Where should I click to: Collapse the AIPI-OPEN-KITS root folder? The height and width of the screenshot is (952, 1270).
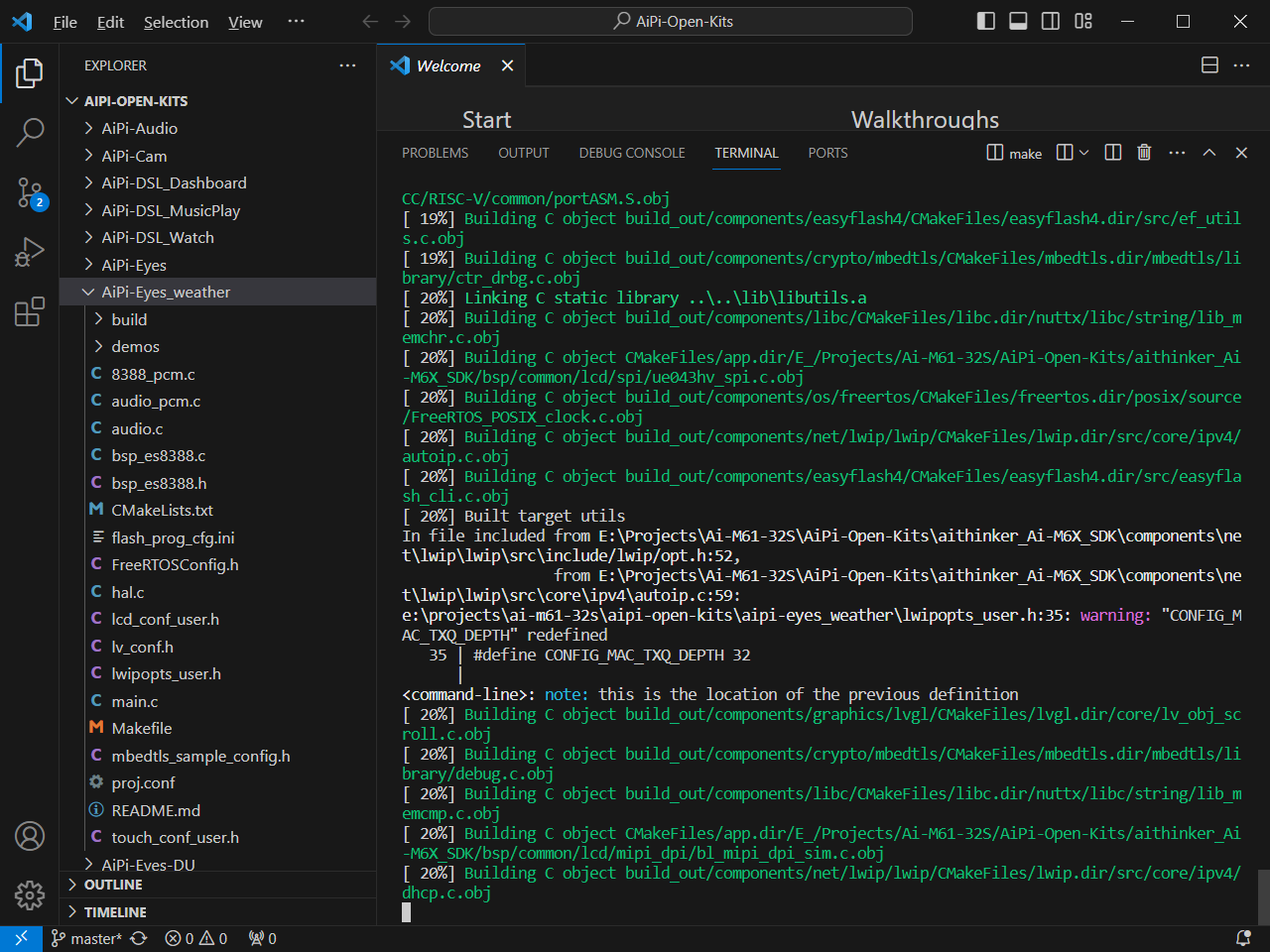218,101
